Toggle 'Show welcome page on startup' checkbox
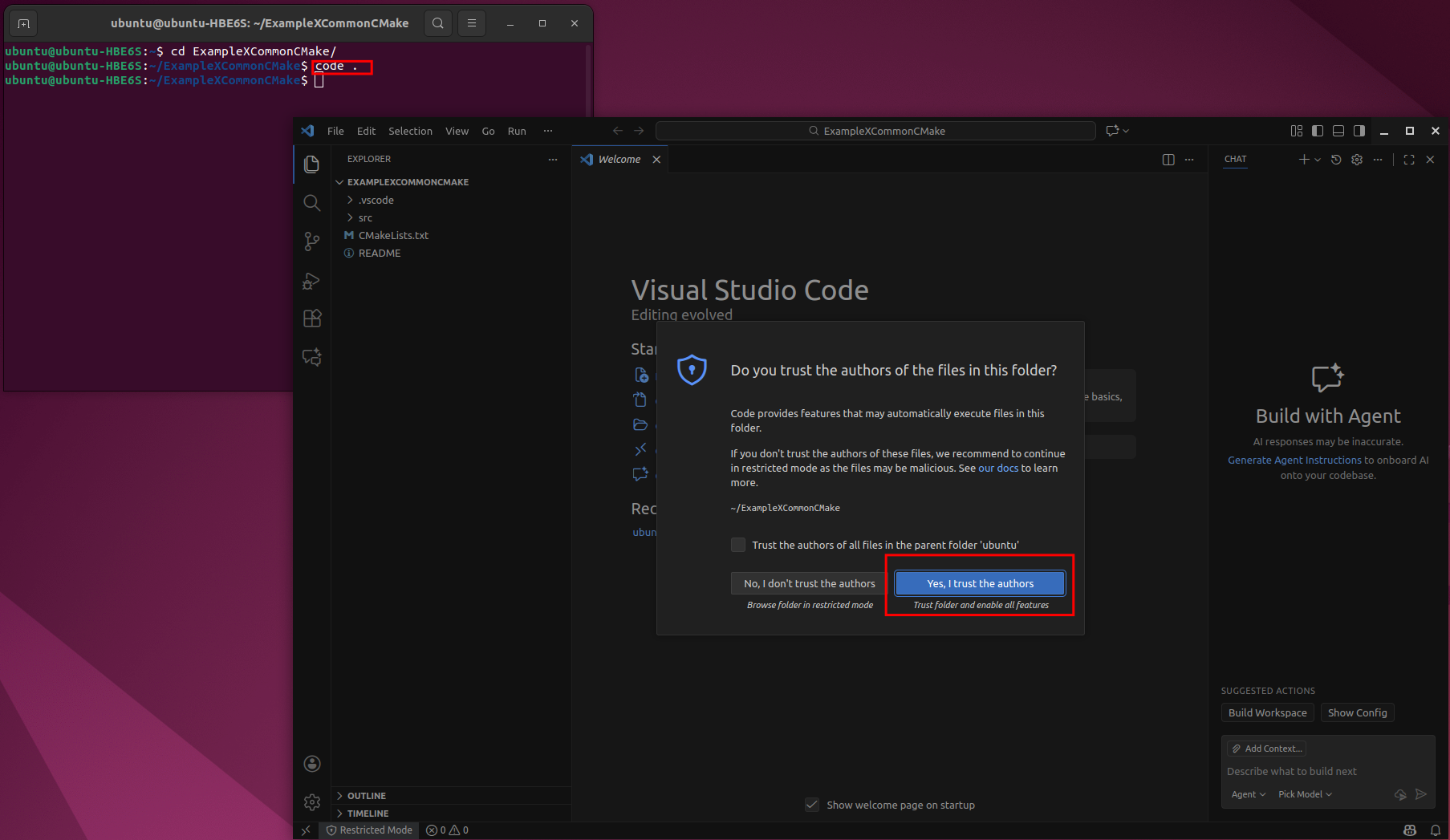1450x840 pixels. click(812, 805)
